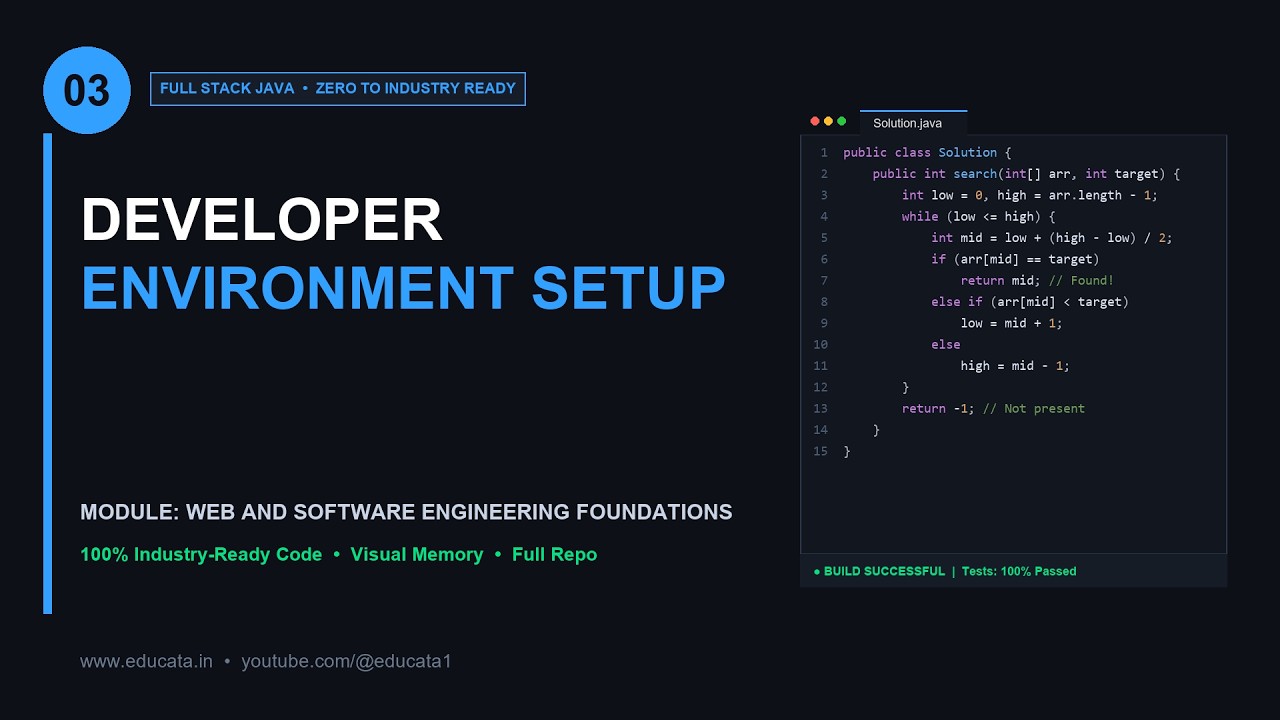1280x720 pixels.
Task: Click the 'high = mid - 1;' line
Action: (x=1015, y=365)
